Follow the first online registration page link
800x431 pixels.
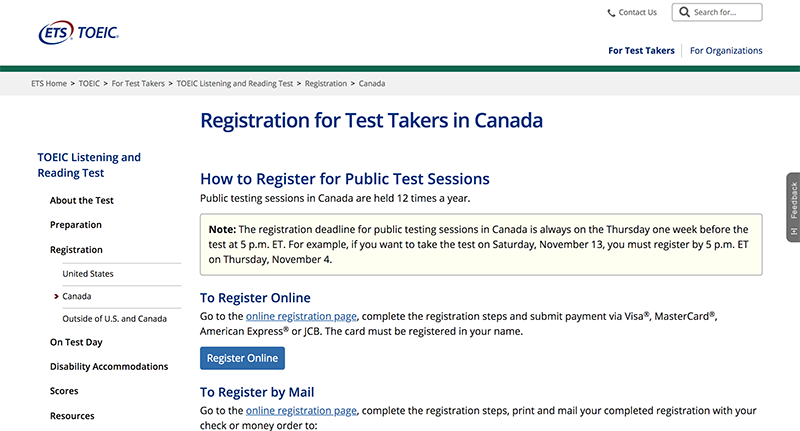coord(301,316)
